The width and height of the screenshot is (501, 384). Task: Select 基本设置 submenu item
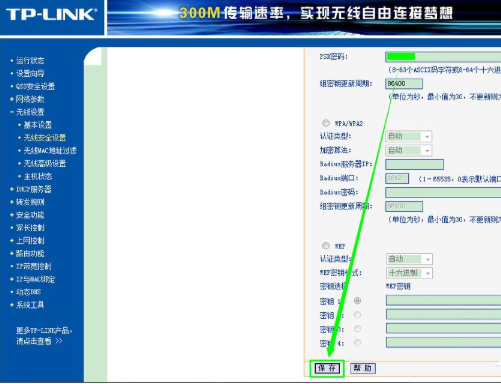pyautogui.click(x=38, y=125)
